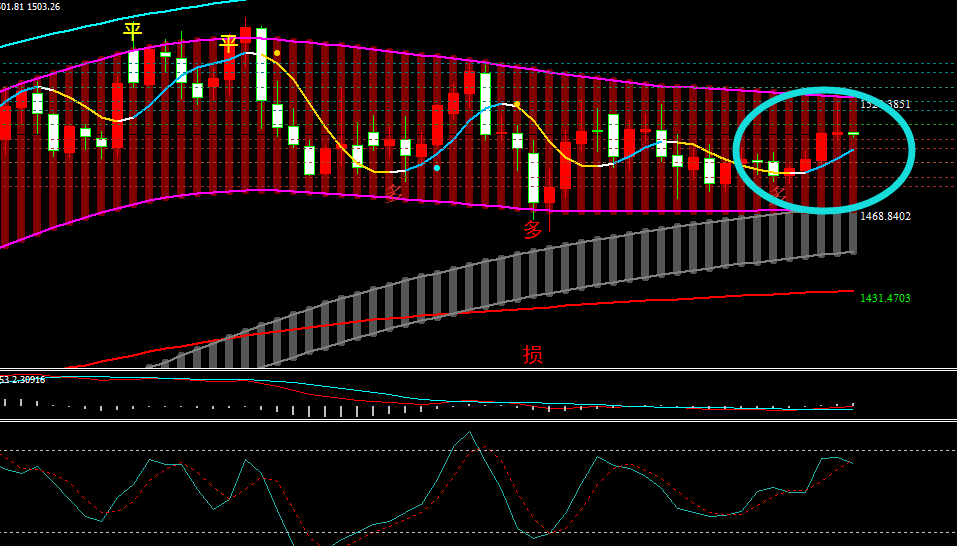Click the partly hidden 1520 price label
Image resolution: width=957 pixels, height=546 pixels.
pyautogui.click(x=885, y=104)
